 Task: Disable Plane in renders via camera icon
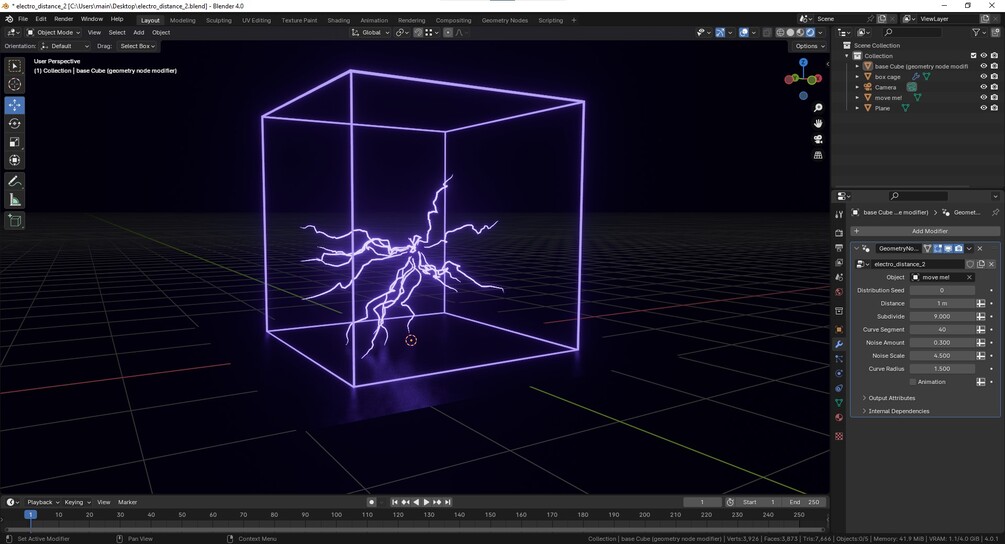994,108
